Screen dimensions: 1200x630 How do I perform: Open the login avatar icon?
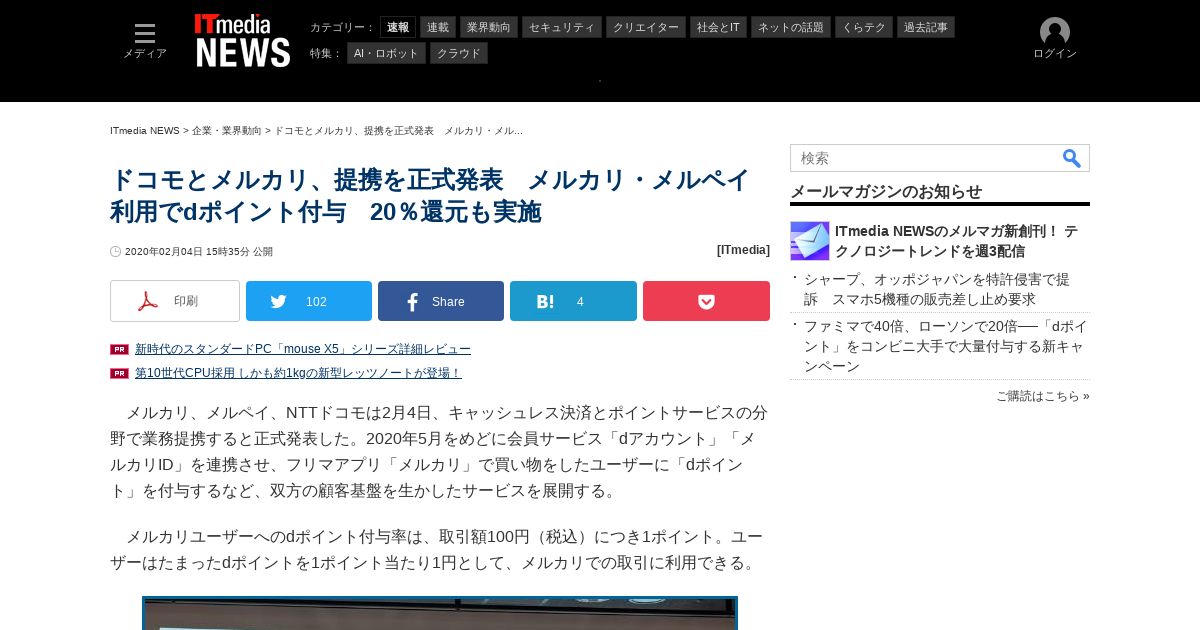(1055, 32)
